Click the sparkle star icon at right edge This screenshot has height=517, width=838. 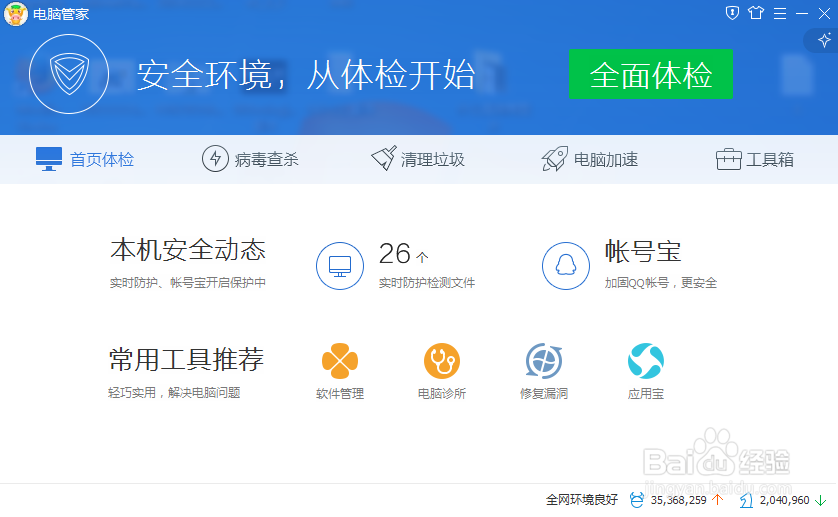824,40
